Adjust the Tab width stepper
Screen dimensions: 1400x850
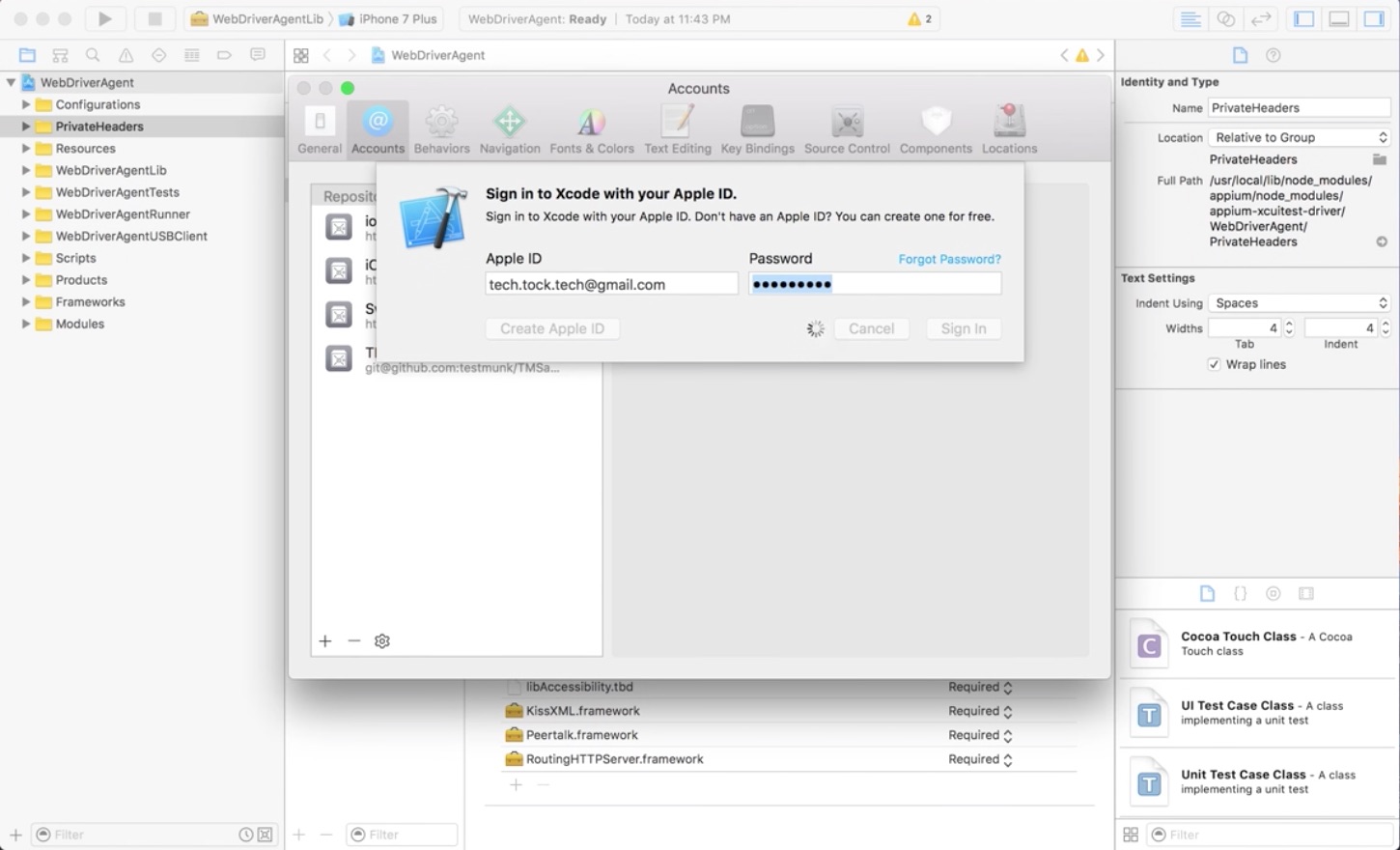[1289, 328]
